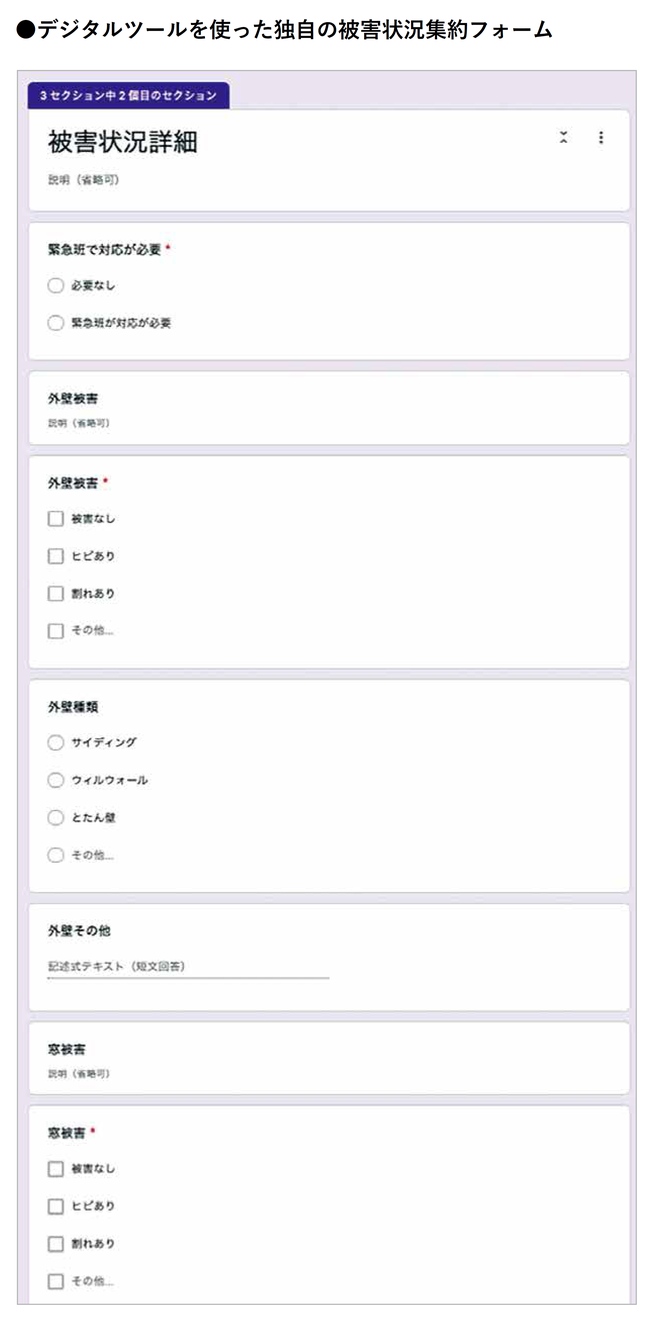Check ヒビあり under 外壁被害

click(x=56, y=556)
